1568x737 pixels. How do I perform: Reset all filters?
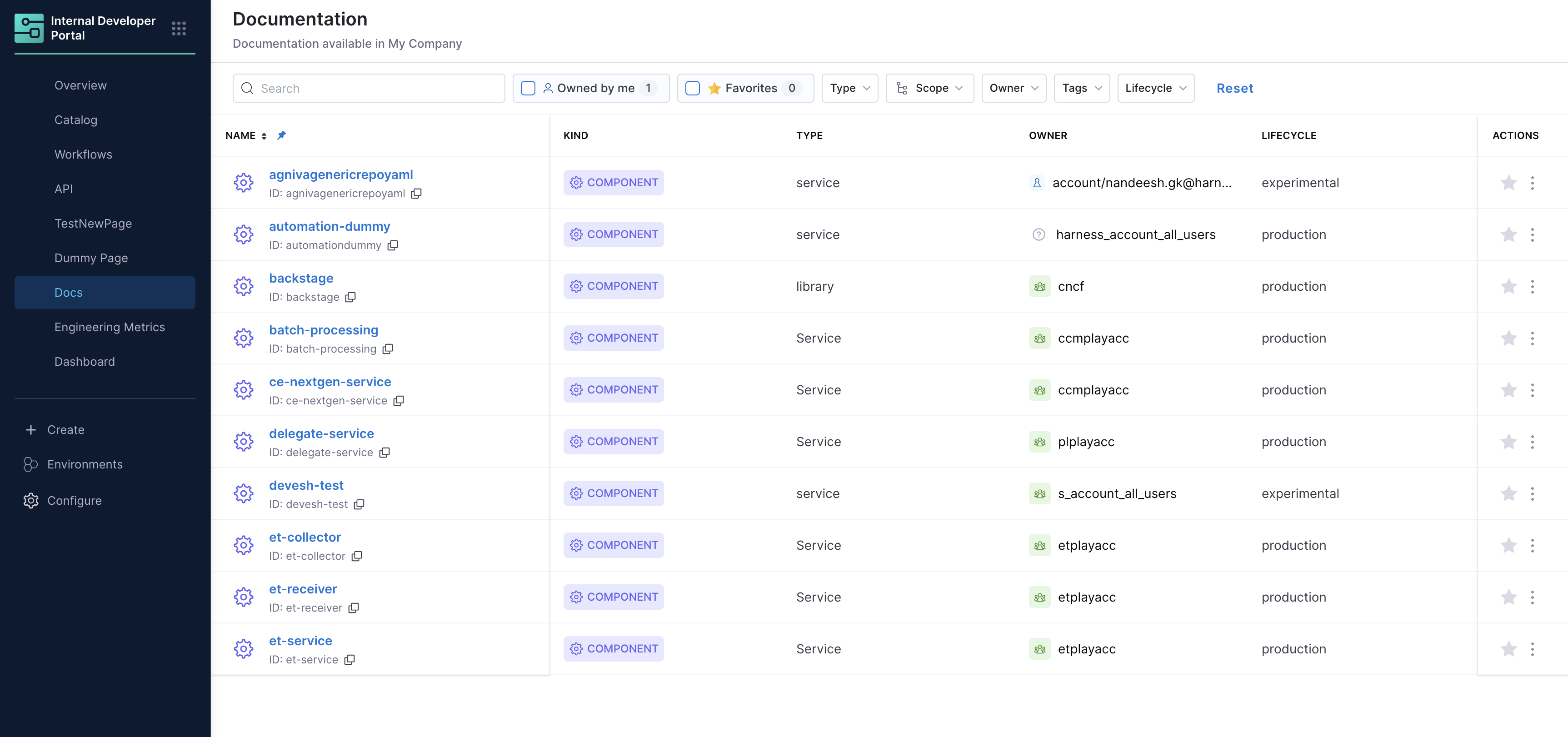[x=1234, y=88]
